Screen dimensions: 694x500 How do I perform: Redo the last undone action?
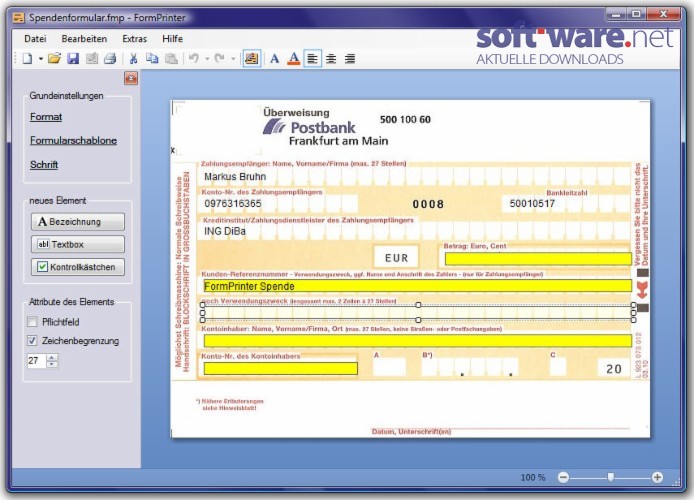point(220,59)
